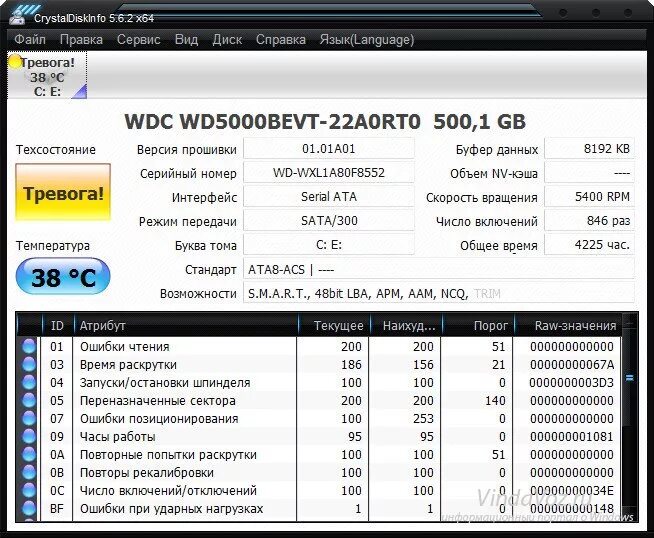Click blue status orb for attribute 0C
Viewport: 654px width, 538px height.
click(x=29, y=490)
